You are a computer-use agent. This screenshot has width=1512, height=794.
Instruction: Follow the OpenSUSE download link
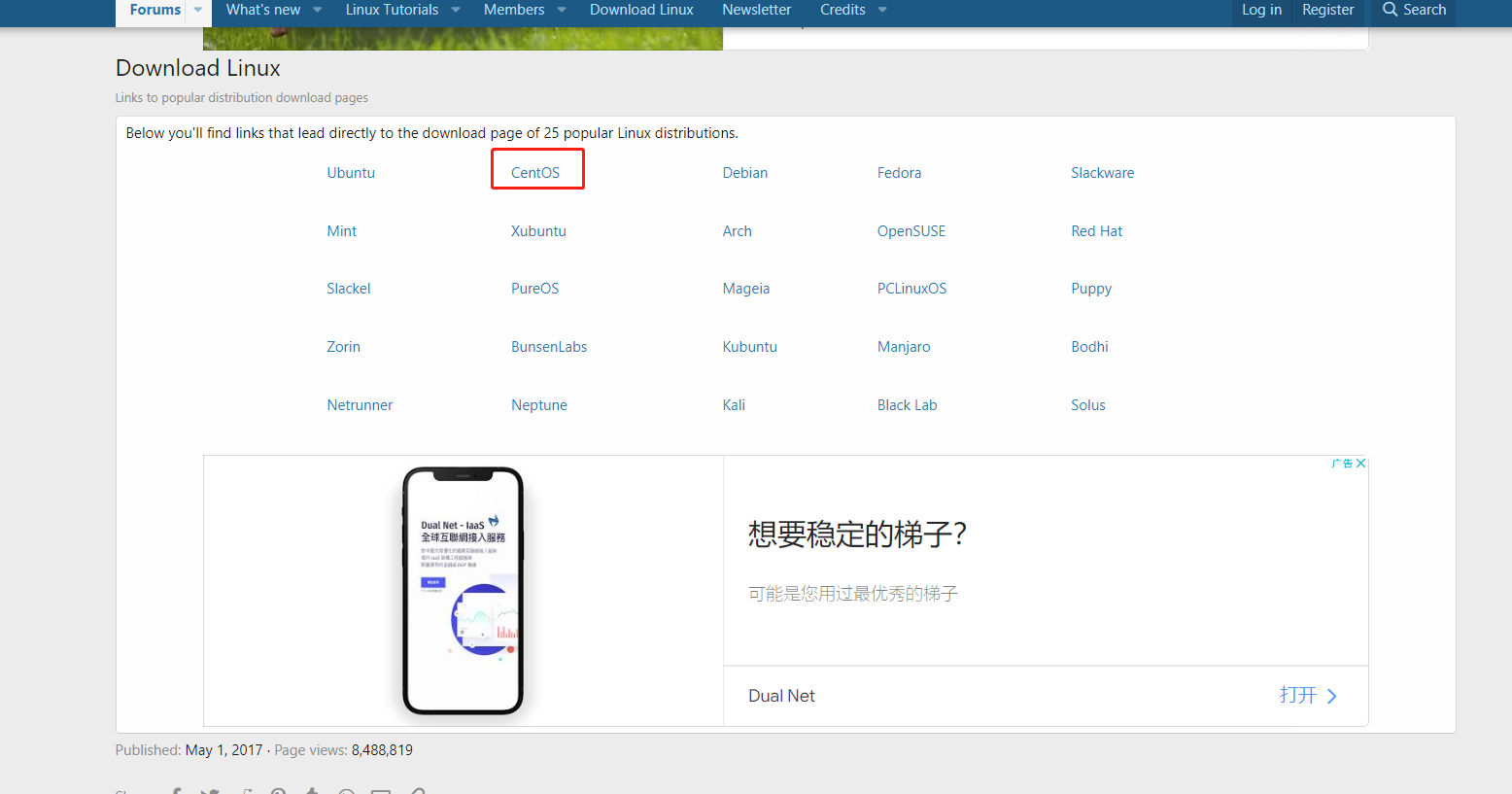click(911, 231)
